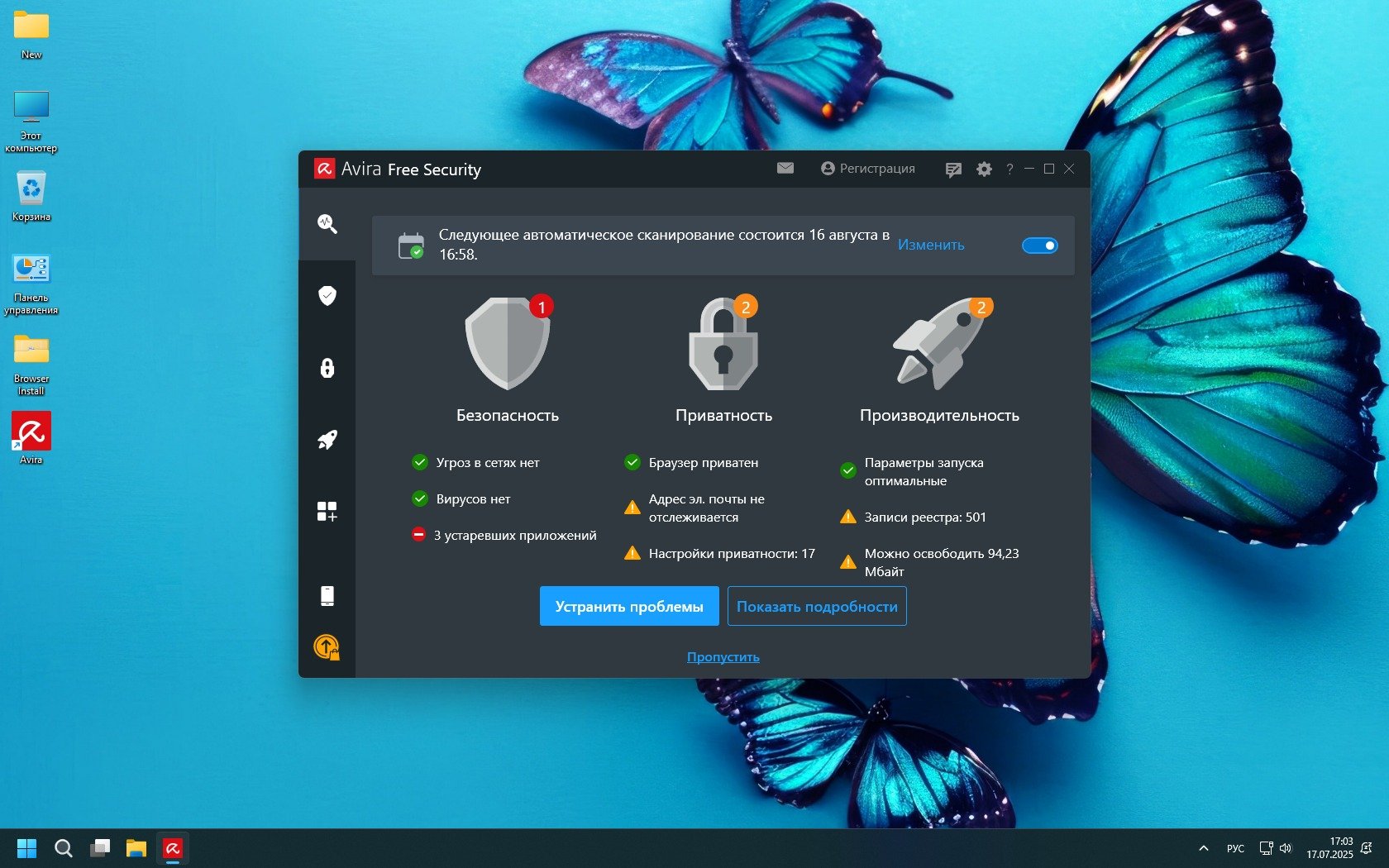This screenshot has height=868, width=1389.
Task: Open the mobile device sidebar icon
Action: pyautogui.click(x=327, y=596)
